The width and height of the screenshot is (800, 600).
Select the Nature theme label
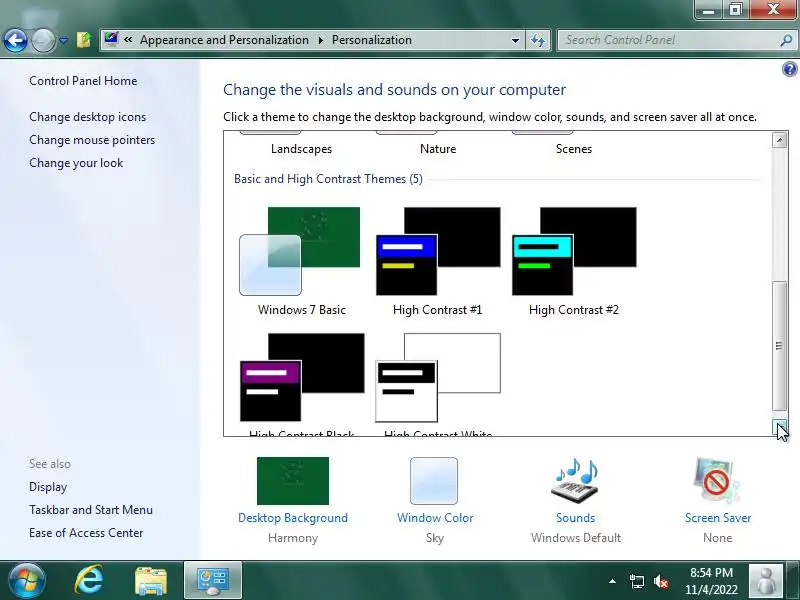[x=438, y=149]
